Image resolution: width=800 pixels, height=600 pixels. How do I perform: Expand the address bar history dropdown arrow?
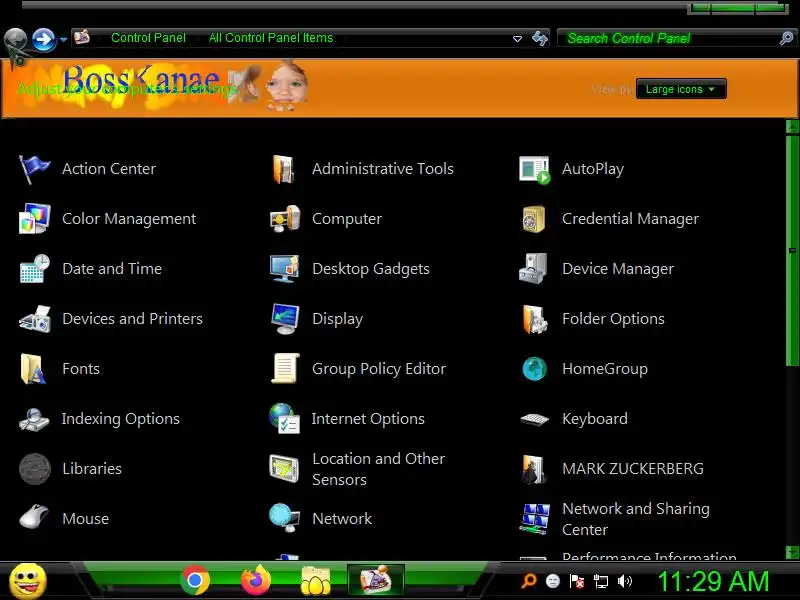click(x=517, y=39)
